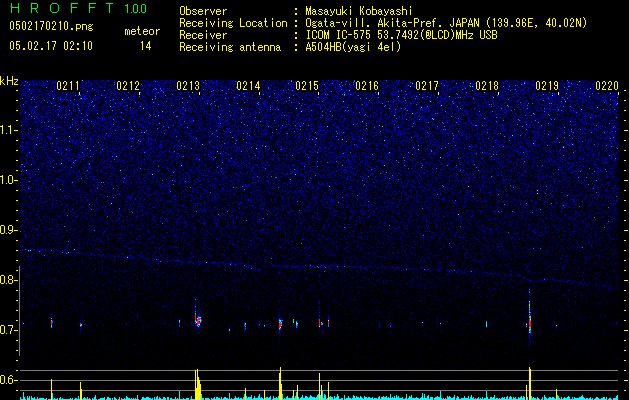Viewport: 629px width, 400px height.
Task: Select the filename 0502170210.png
Action: pos(51,27)
